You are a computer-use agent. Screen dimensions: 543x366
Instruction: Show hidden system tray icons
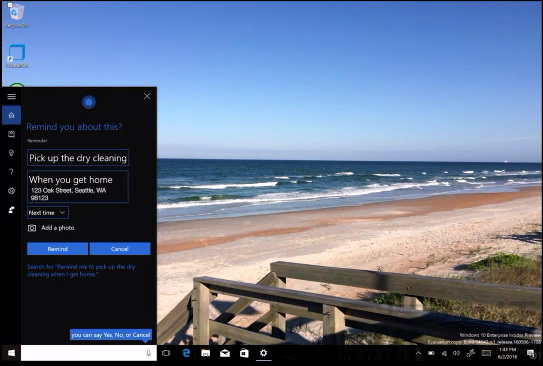418,353
